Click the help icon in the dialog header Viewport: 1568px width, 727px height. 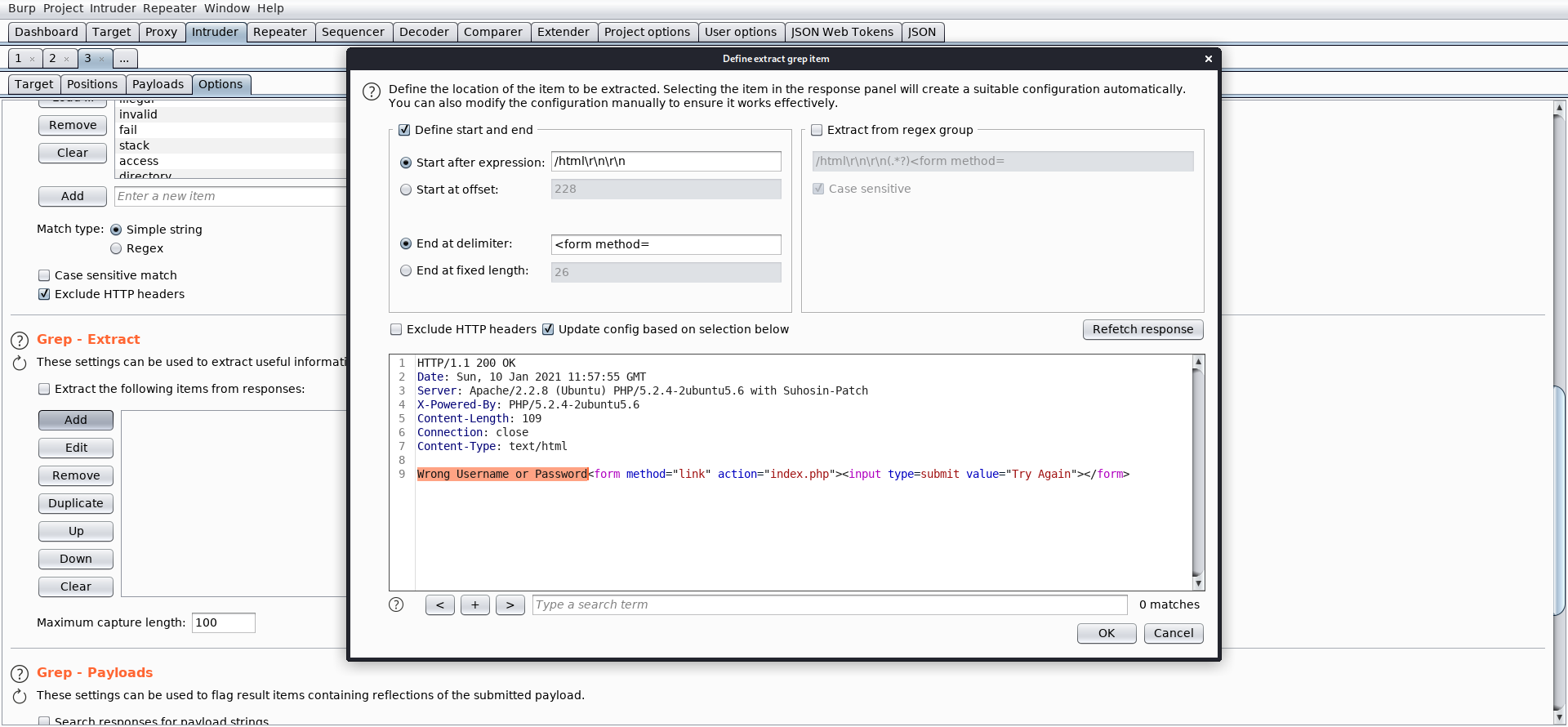372,91
